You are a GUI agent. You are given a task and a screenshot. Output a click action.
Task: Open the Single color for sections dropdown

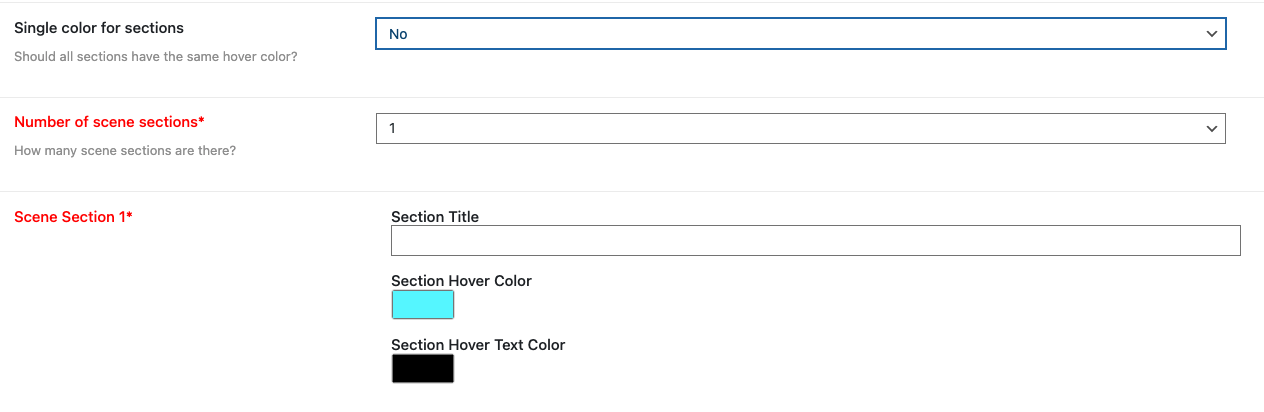click(800, 33)
